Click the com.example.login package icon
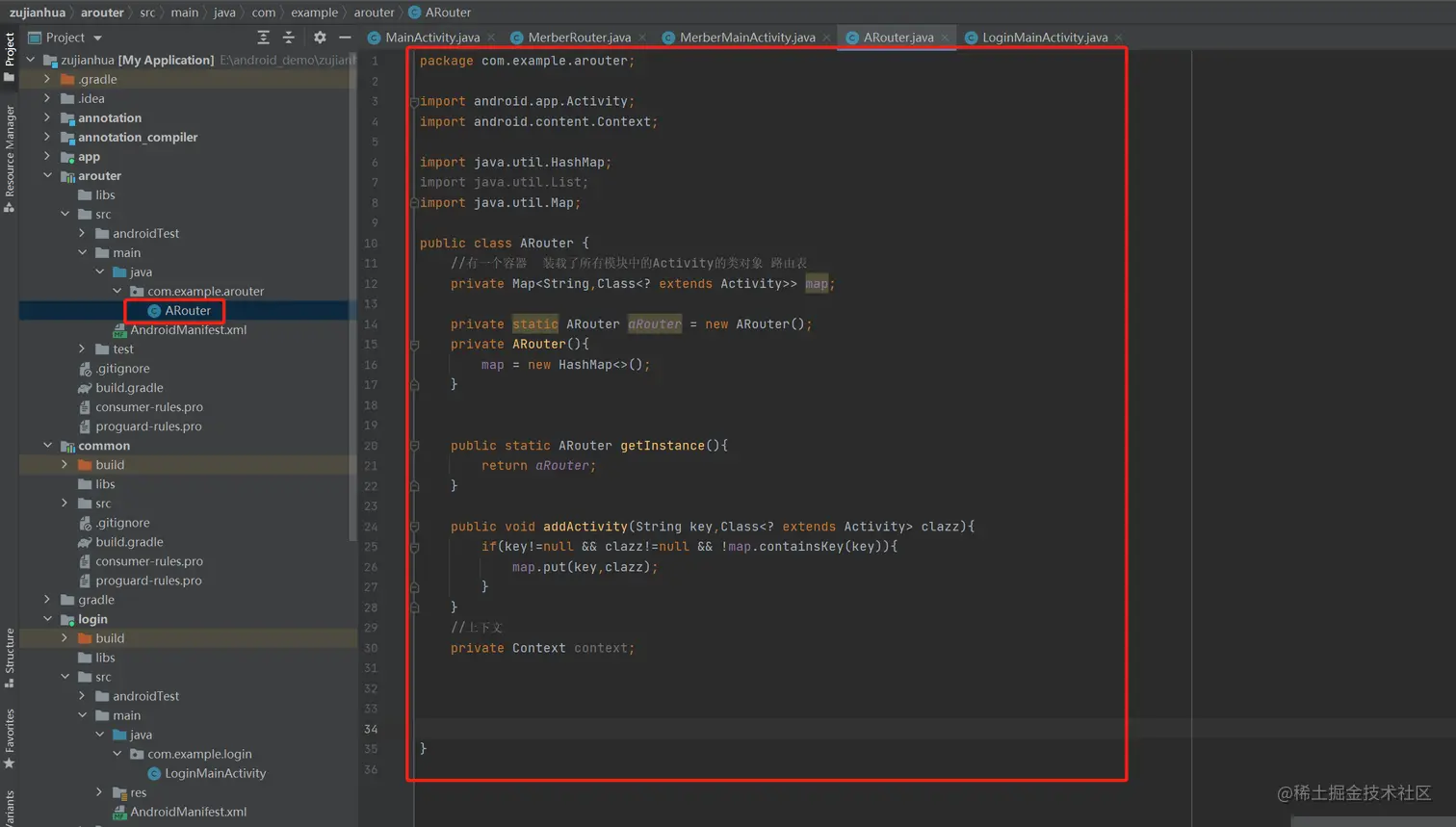1456x827 pixels. [137, 755]
